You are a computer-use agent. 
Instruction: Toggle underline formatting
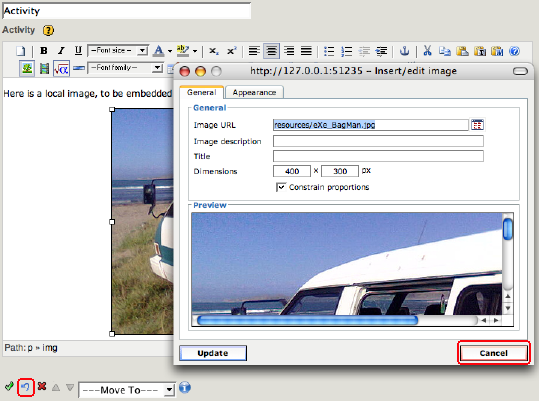78,51
